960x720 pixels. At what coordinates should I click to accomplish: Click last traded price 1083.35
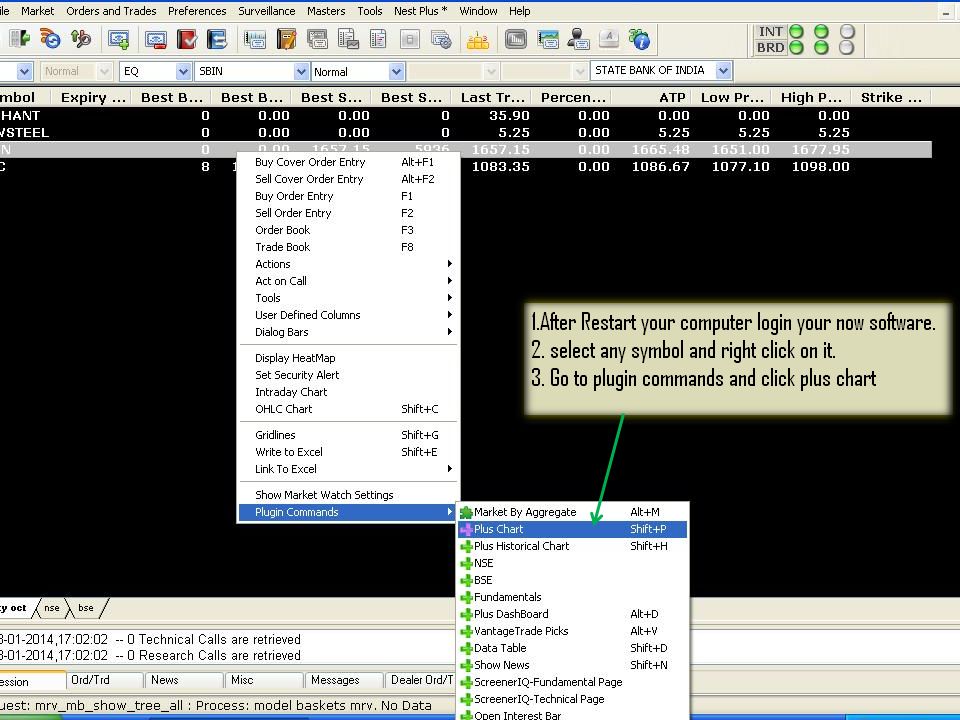pos(501,167)
